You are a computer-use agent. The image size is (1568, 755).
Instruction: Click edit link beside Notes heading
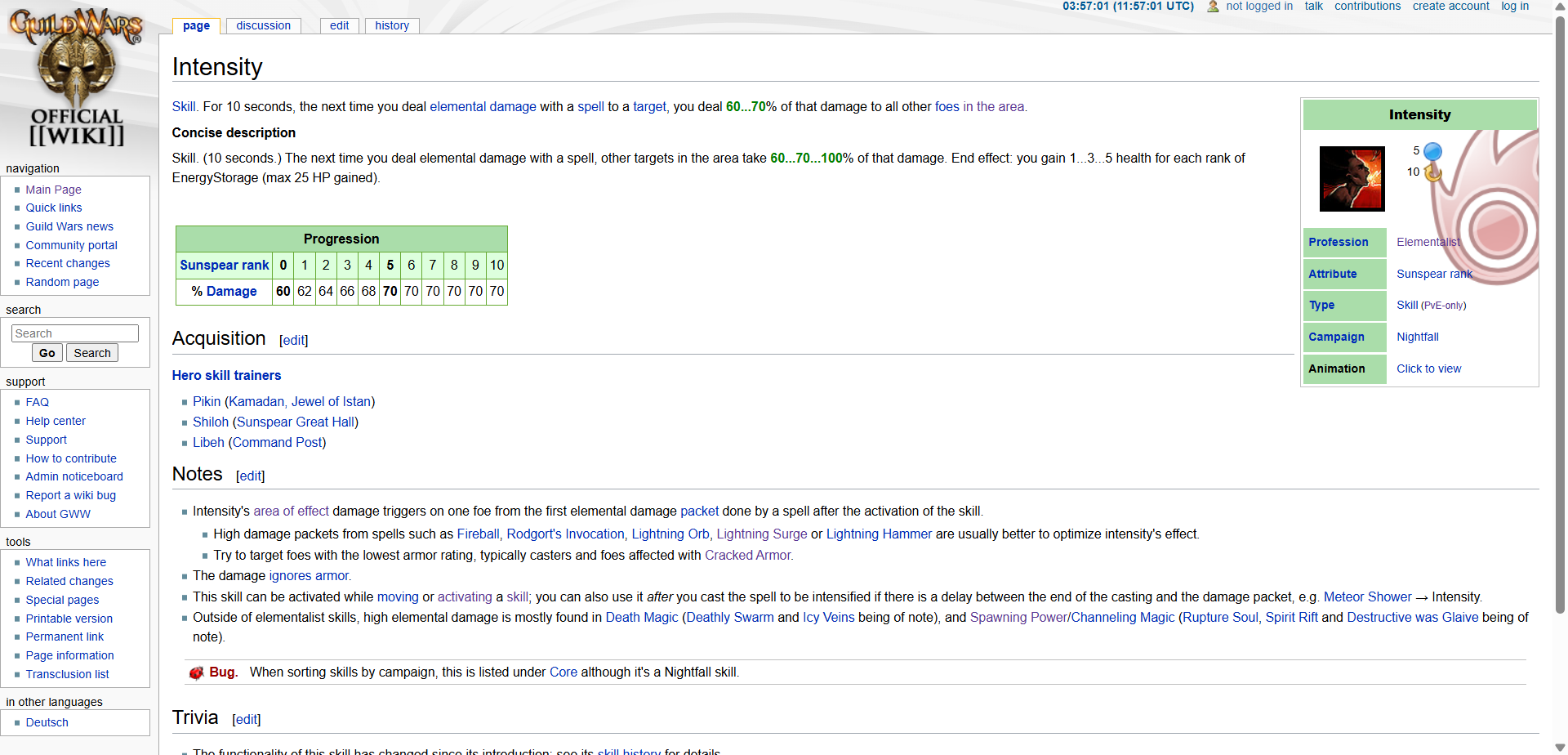[251, 476]
